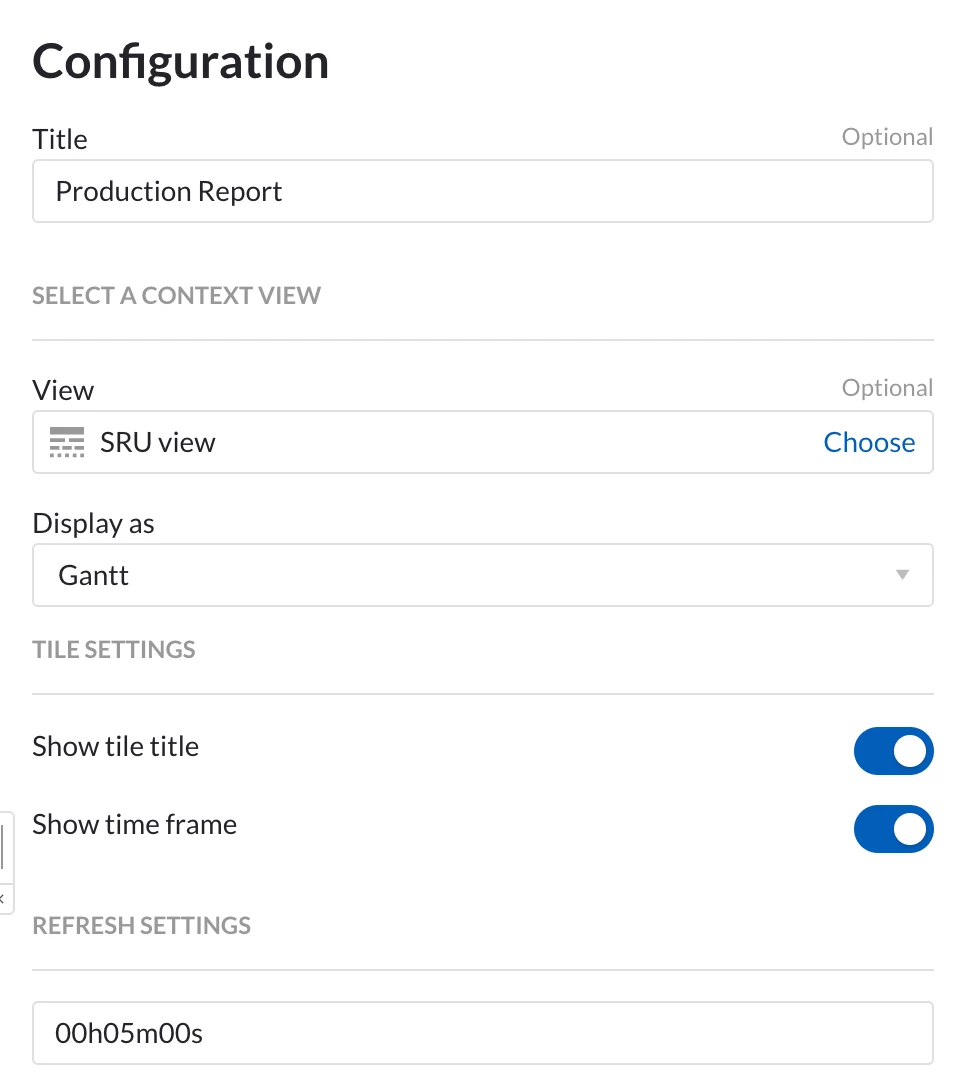Disable the Show time frame switch
964x1084 pixels.
pyautogui.click(x=893, y=829)
